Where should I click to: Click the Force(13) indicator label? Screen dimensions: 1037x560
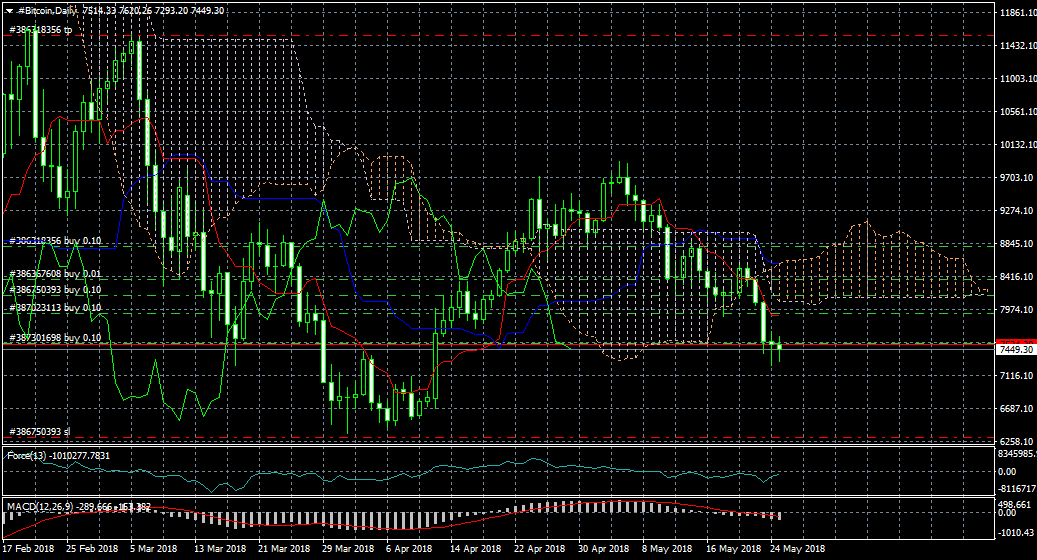(28, 456)
